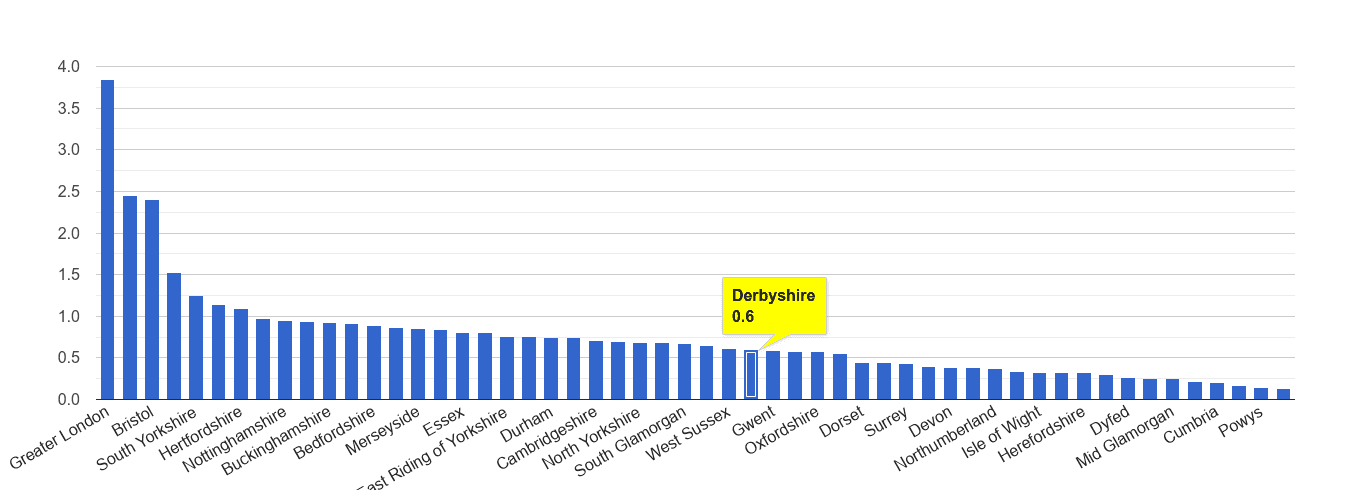
Task: Select the highlighted Derbyshire bar
Action: pos(751,375)
